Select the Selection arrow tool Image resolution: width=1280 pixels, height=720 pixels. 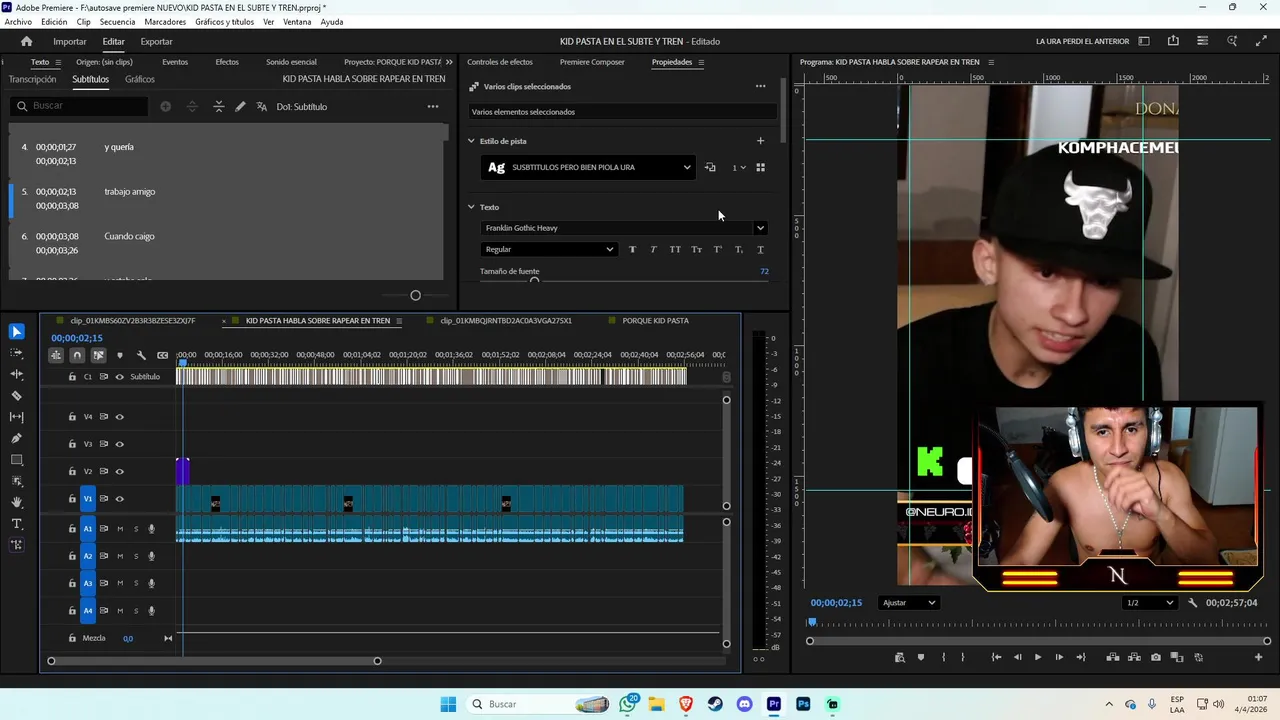click(17, 332)
